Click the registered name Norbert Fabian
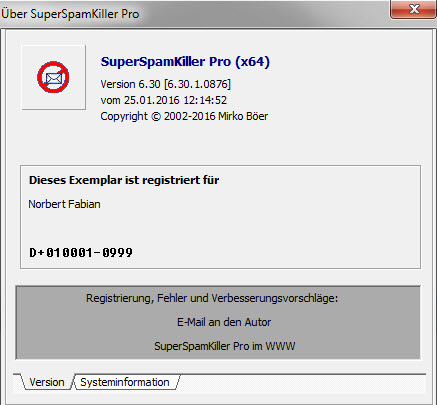 [x=64, y=204]
